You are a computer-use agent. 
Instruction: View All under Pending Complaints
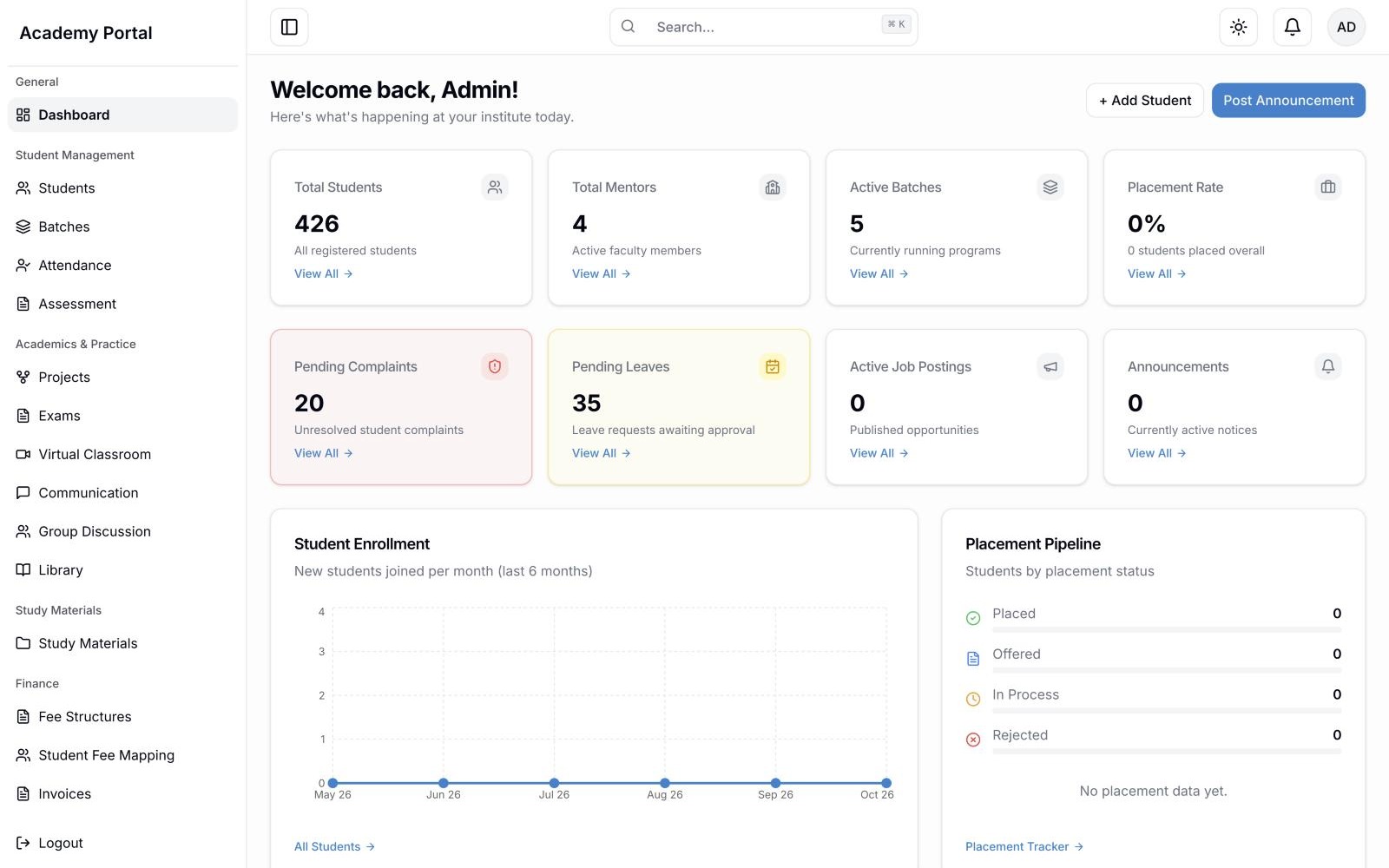click(x=323, y=453)
